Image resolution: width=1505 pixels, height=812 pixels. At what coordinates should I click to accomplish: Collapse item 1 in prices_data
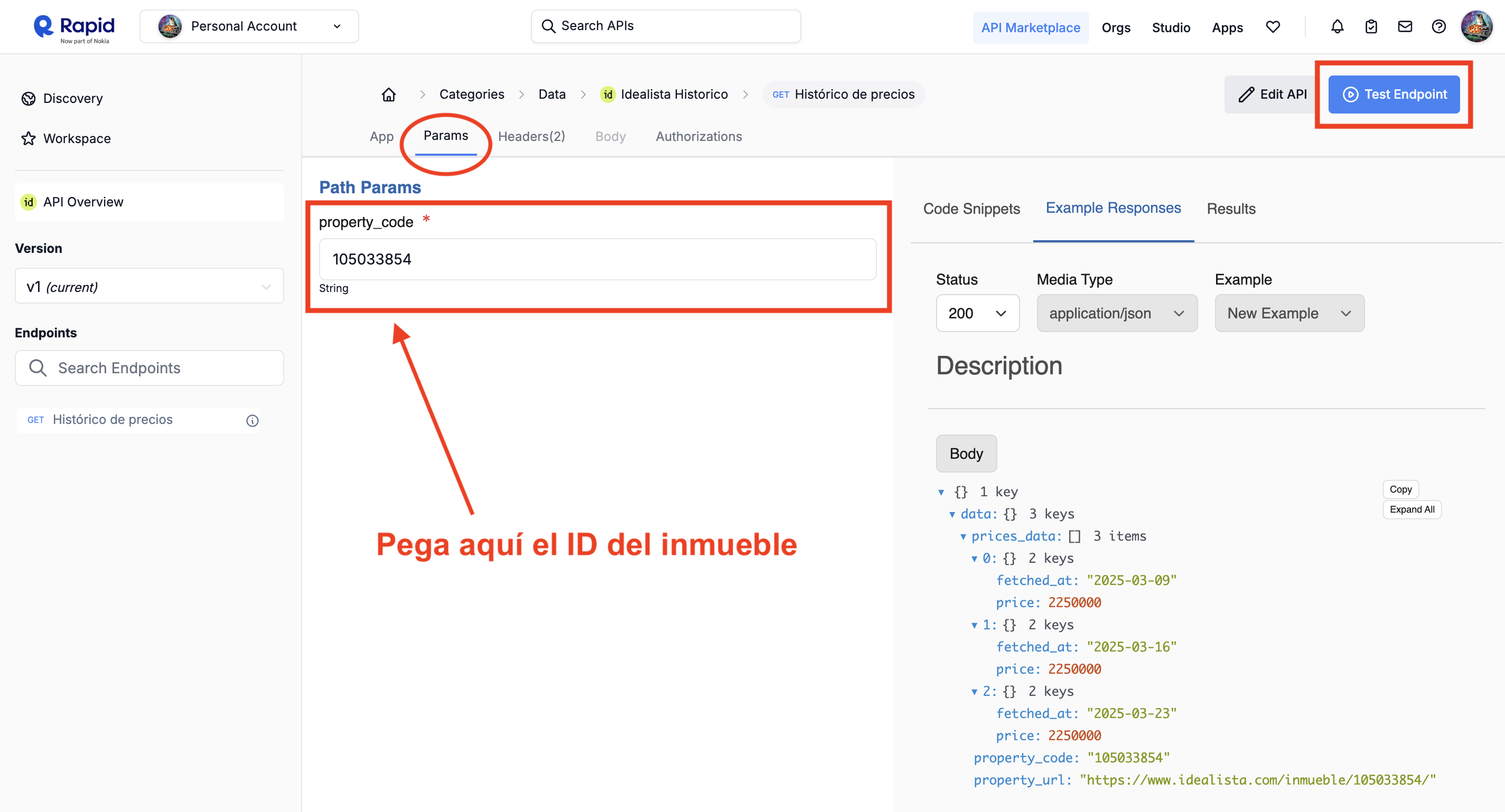pos(975,625)
